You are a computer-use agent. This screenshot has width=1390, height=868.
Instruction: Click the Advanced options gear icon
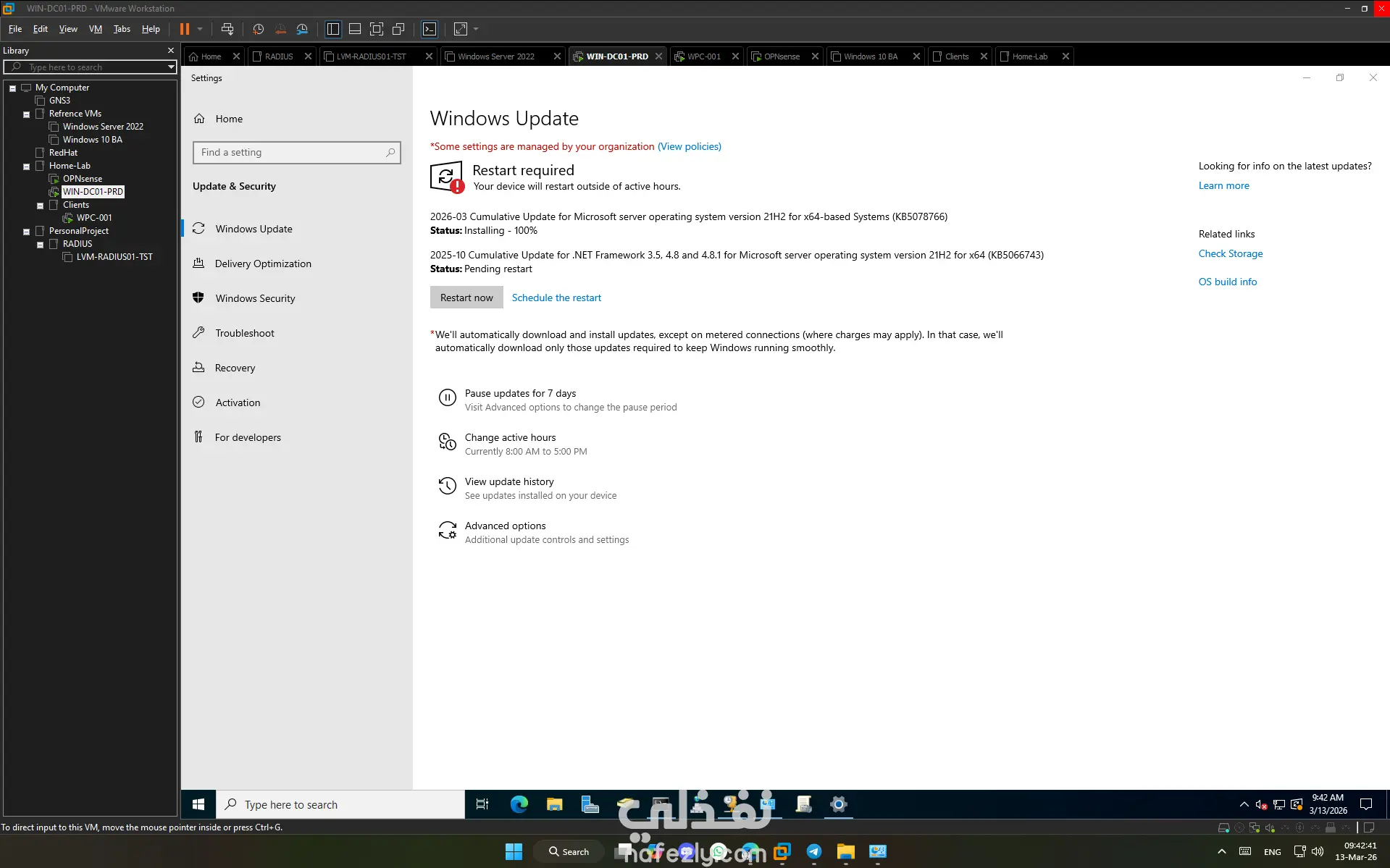pyautogui.click(x=448, y=531)
